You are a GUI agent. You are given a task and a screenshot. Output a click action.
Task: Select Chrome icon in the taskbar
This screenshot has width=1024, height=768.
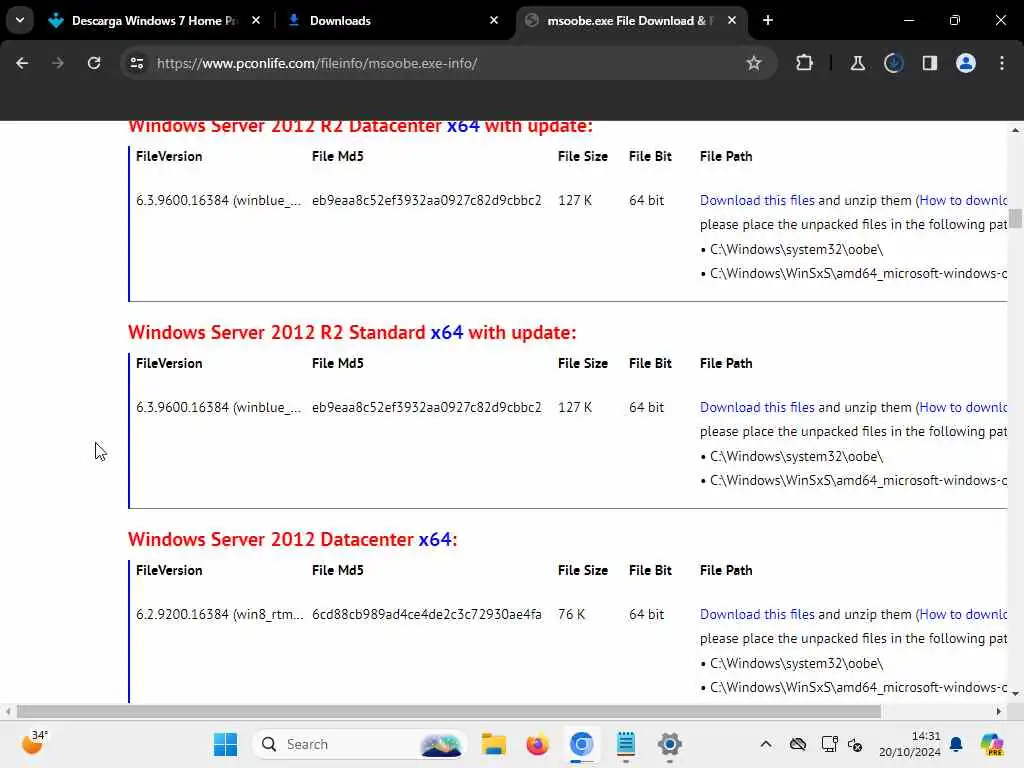click(581, 744)
